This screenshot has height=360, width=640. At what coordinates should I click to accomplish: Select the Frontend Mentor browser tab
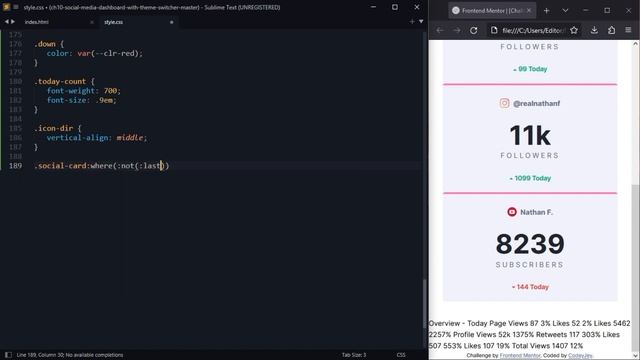coord(491,11)
